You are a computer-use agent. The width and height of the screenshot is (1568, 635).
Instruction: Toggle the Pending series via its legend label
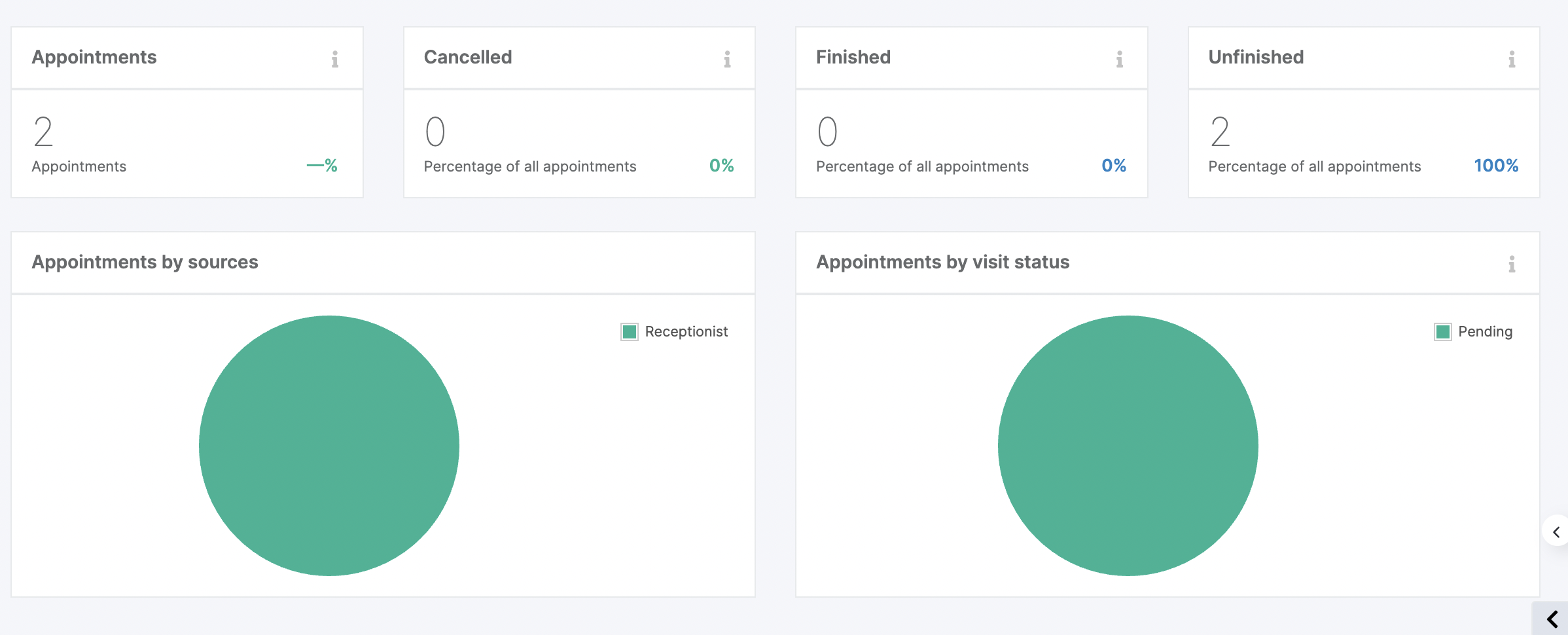[x=1485, y=332]
